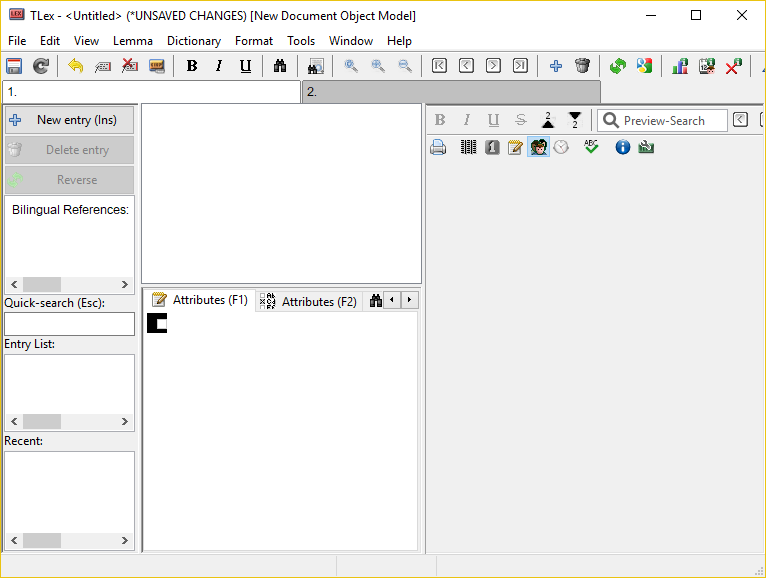
Task: Click the Quick-search (Esc) input box
Action: tap(69, 324)
